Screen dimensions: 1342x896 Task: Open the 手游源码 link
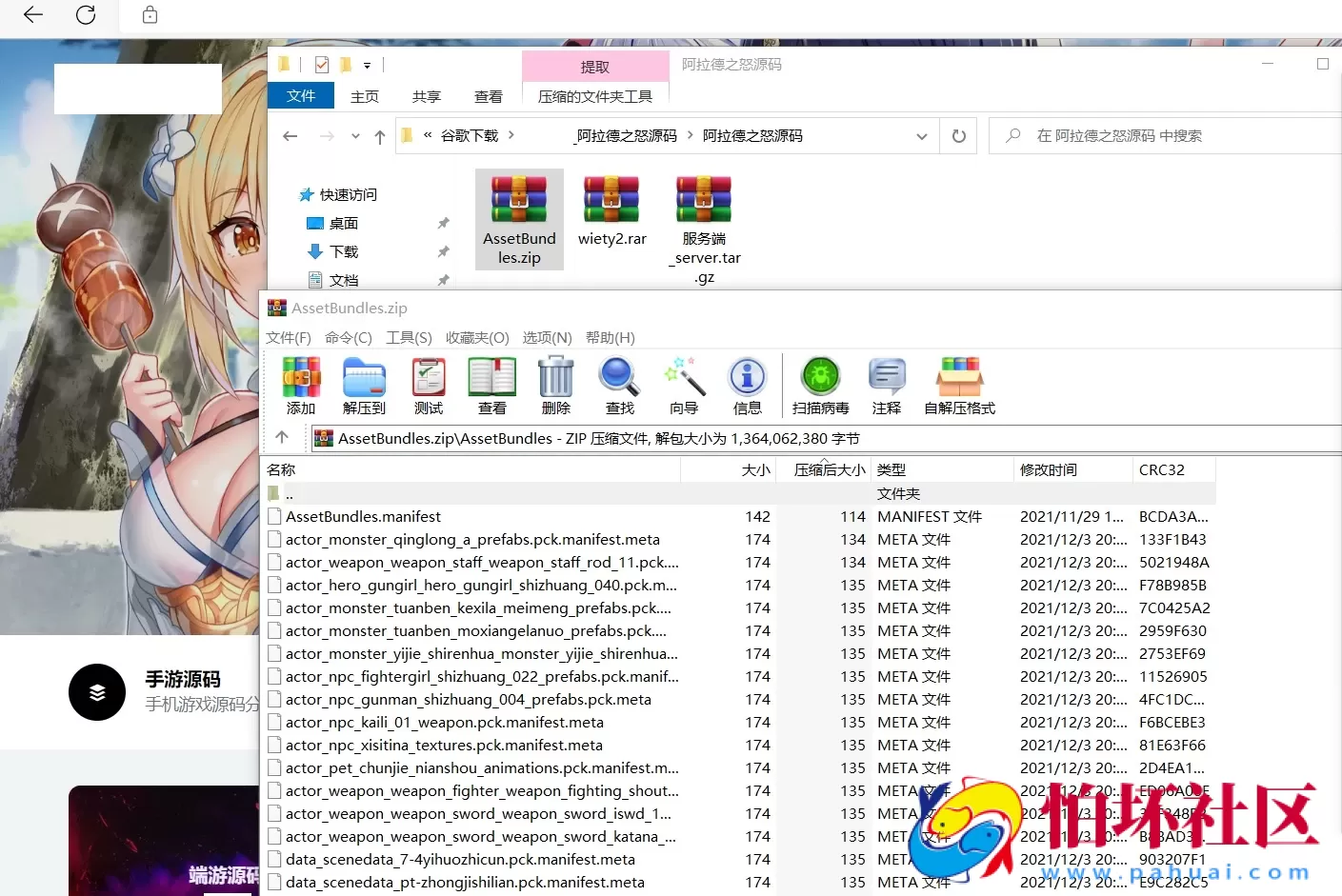(x=181, y=679)
